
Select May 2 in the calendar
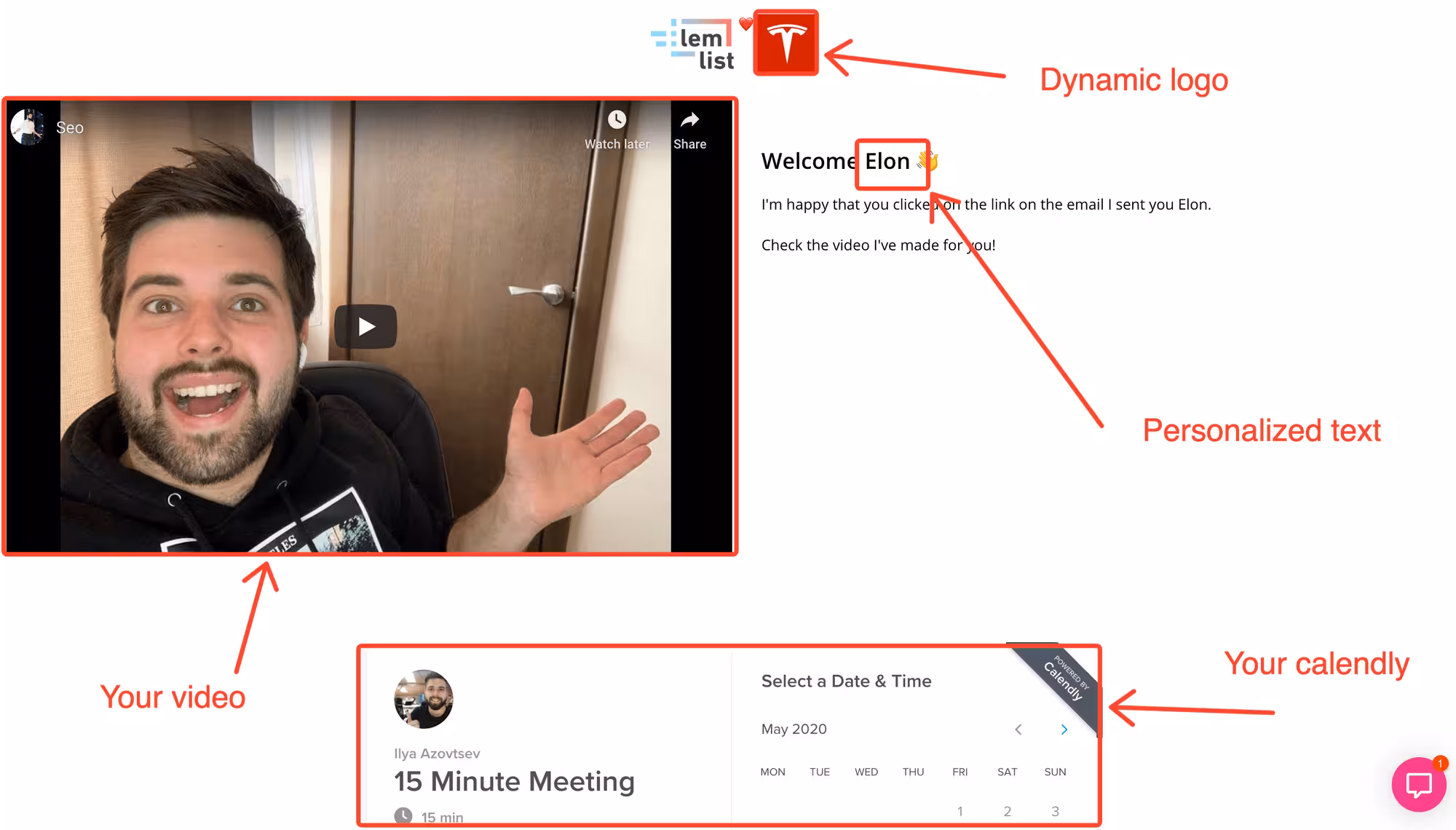click(x=1008, y=811)
